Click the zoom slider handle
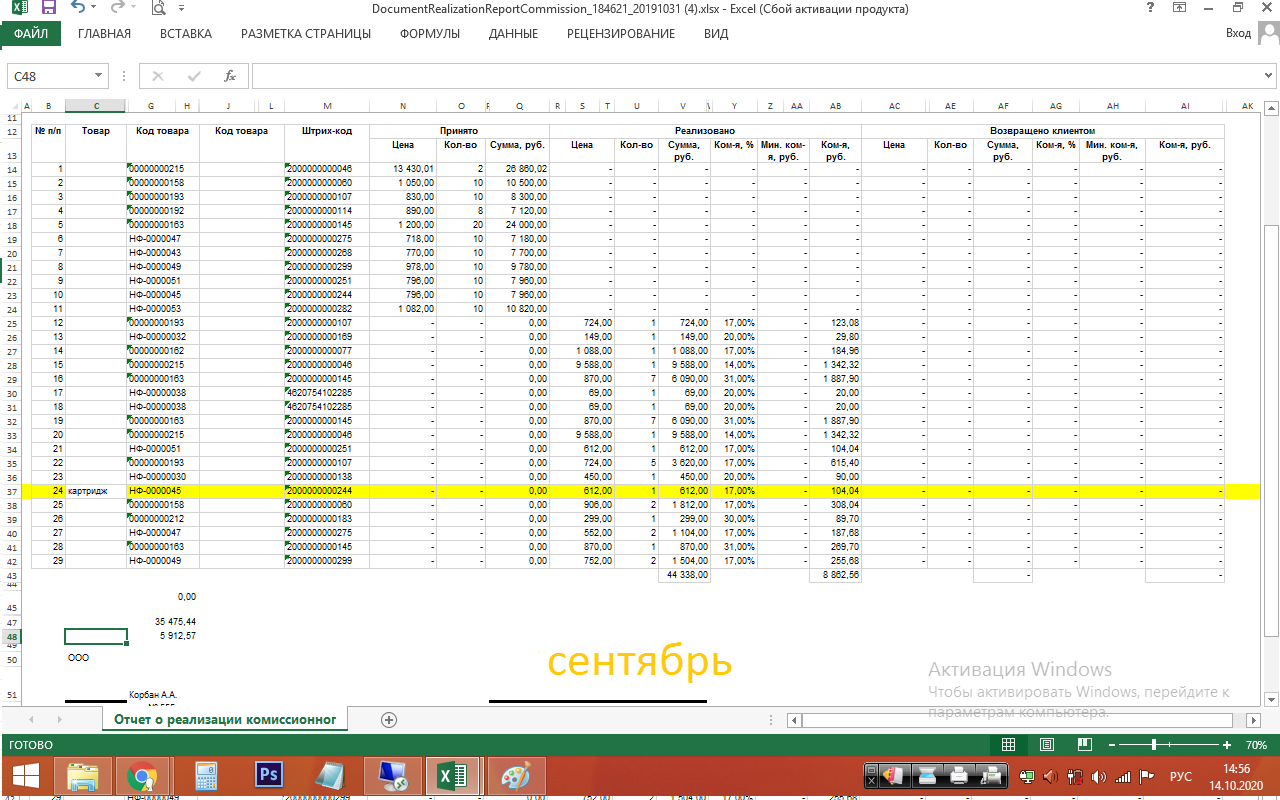1280x800 pixels. pyautogui.click(x=1154, y=745)
